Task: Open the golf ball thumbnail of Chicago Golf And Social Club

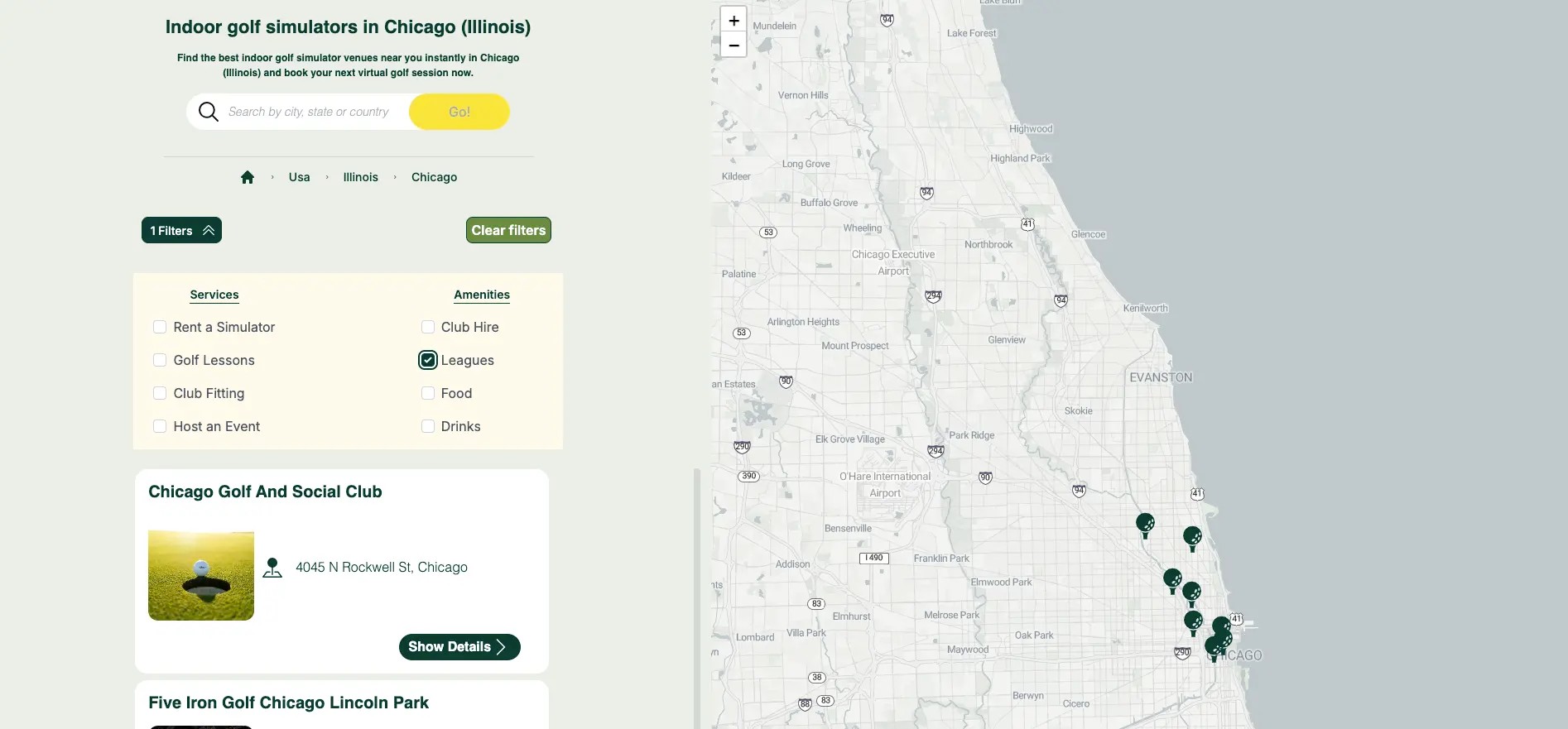Action: (201, 575)
